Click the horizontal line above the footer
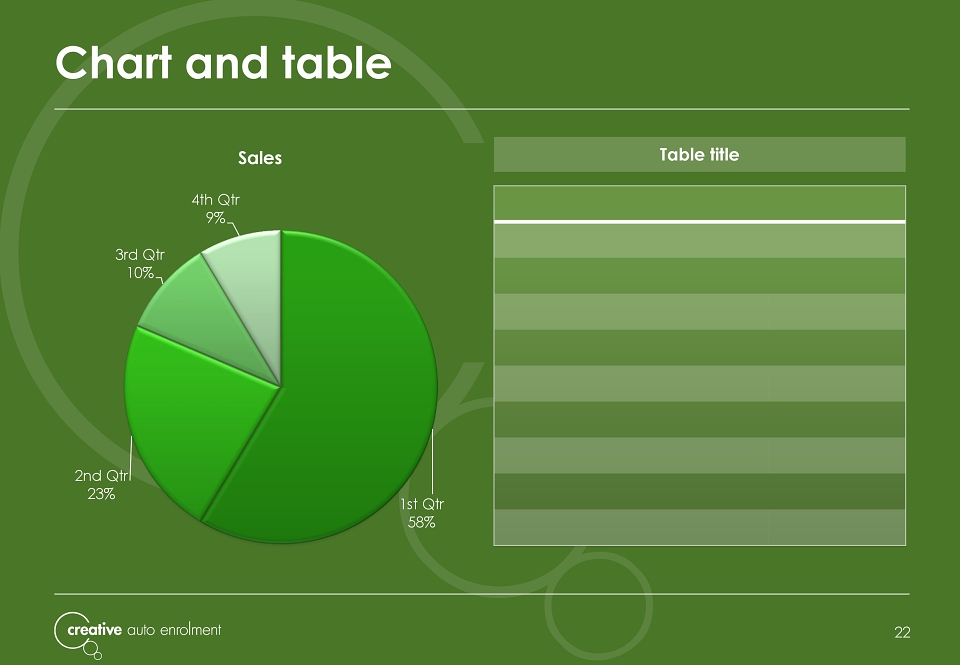This screenshot has height=665, width=960. (482, 594)
